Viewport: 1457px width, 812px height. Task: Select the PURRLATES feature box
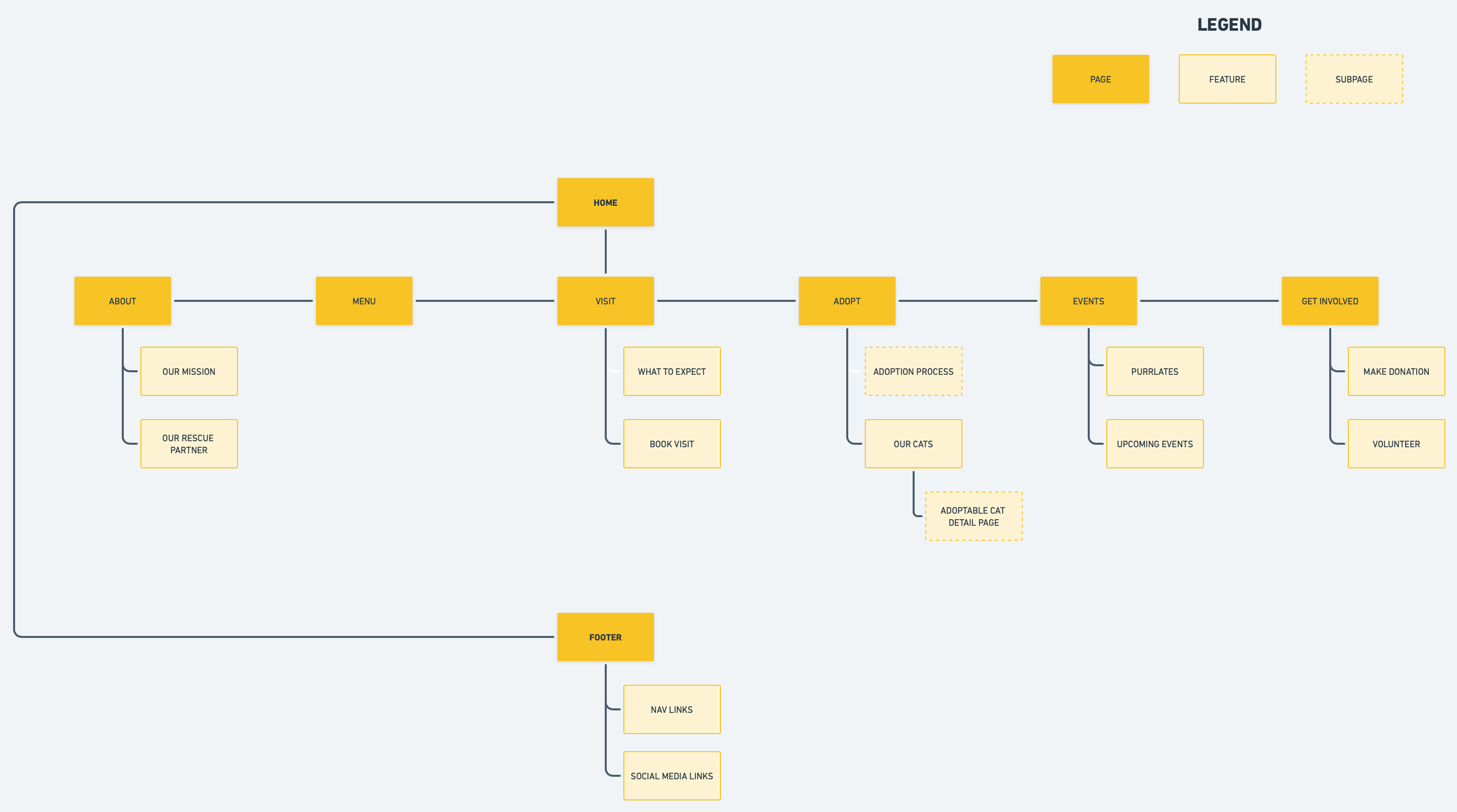(x=1155, y=371)
